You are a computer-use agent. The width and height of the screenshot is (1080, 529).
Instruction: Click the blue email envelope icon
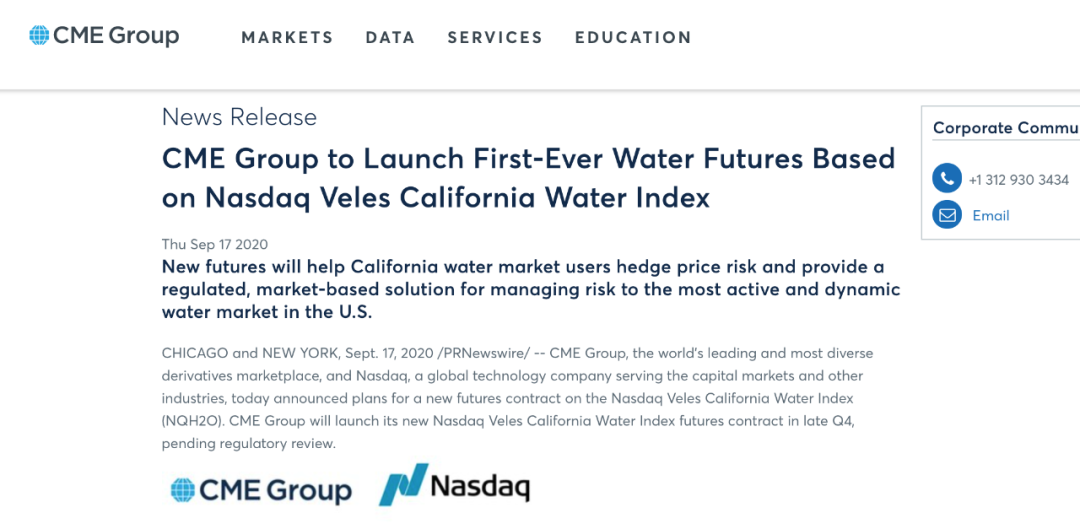(x=946, y=215)
